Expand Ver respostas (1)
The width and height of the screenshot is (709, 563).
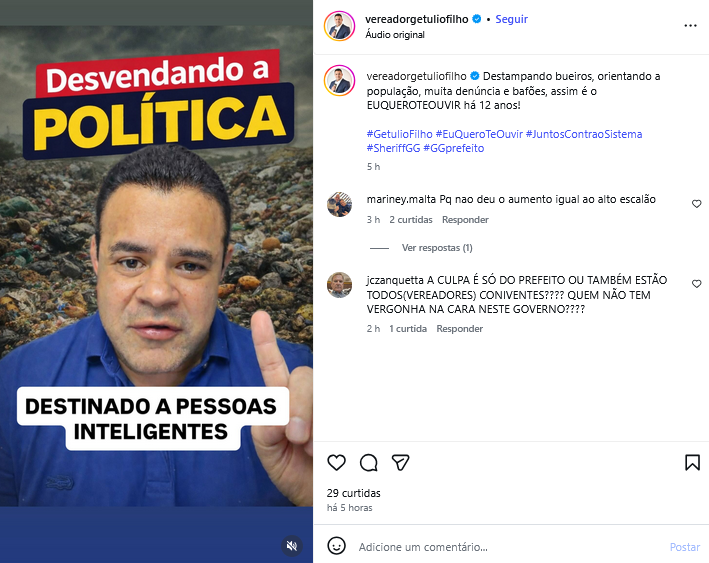(x=437, y=248)
